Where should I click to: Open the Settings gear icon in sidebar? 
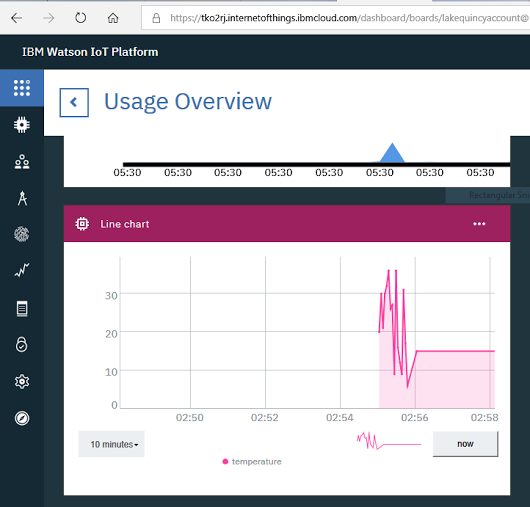tap(22, 382)
